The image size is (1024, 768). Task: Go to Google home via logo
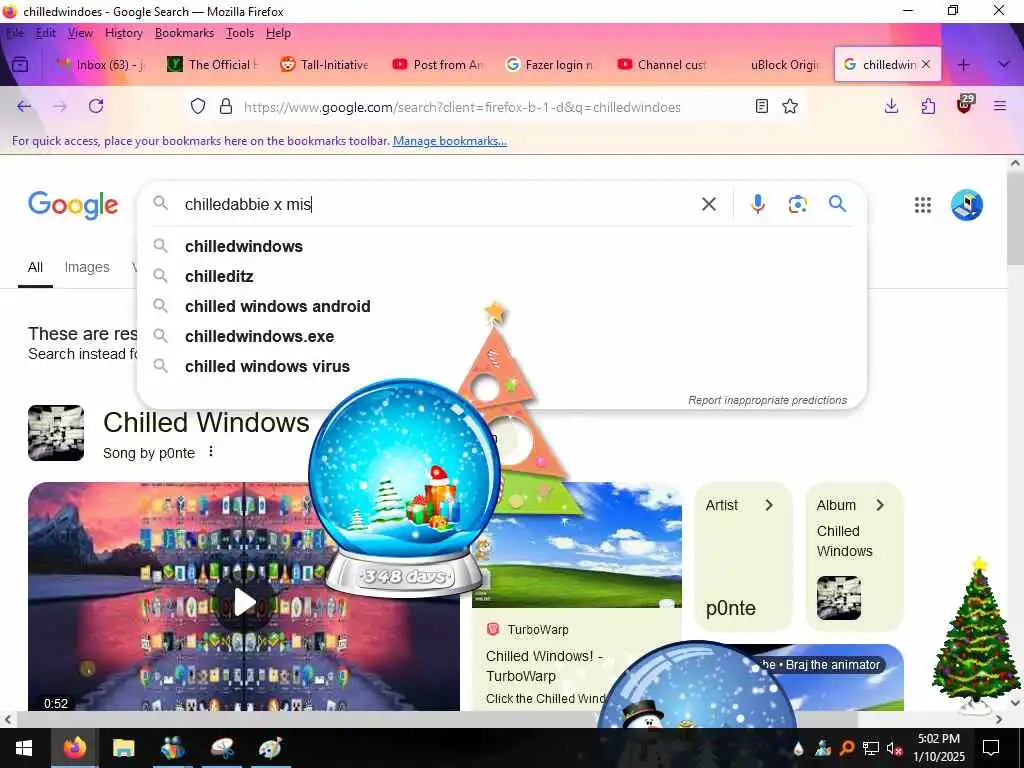(x=73, y=205)
